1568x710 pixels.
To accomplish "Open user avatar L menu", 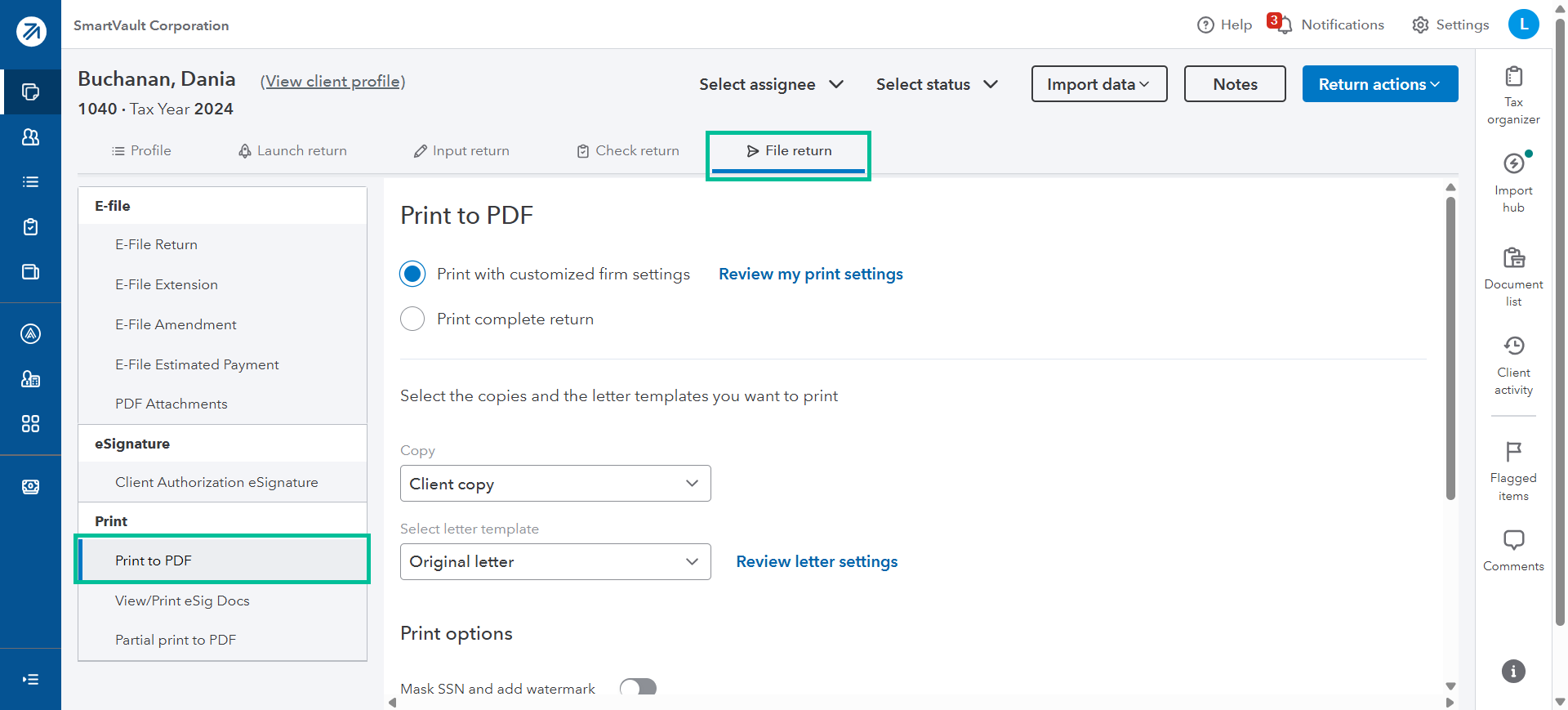I will click(x=1523, y=24).
